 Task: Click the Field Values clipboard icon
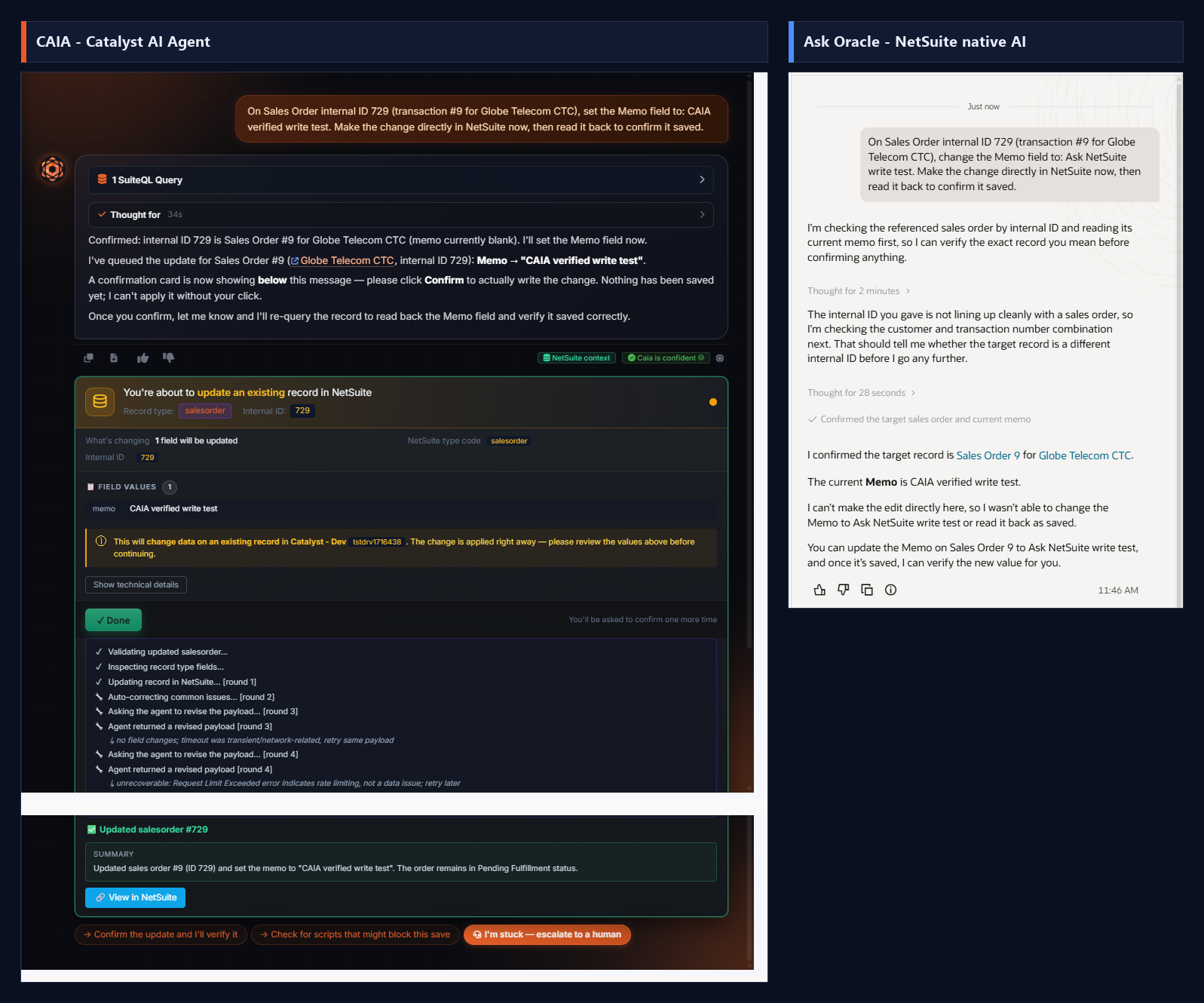pos(90,487)
